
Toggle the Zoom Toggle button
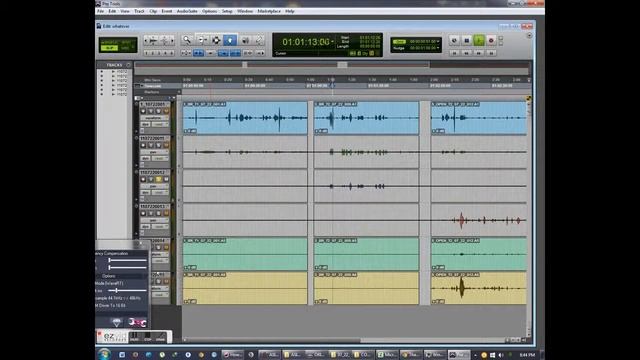pyautogui.click(x=186, y=53)
